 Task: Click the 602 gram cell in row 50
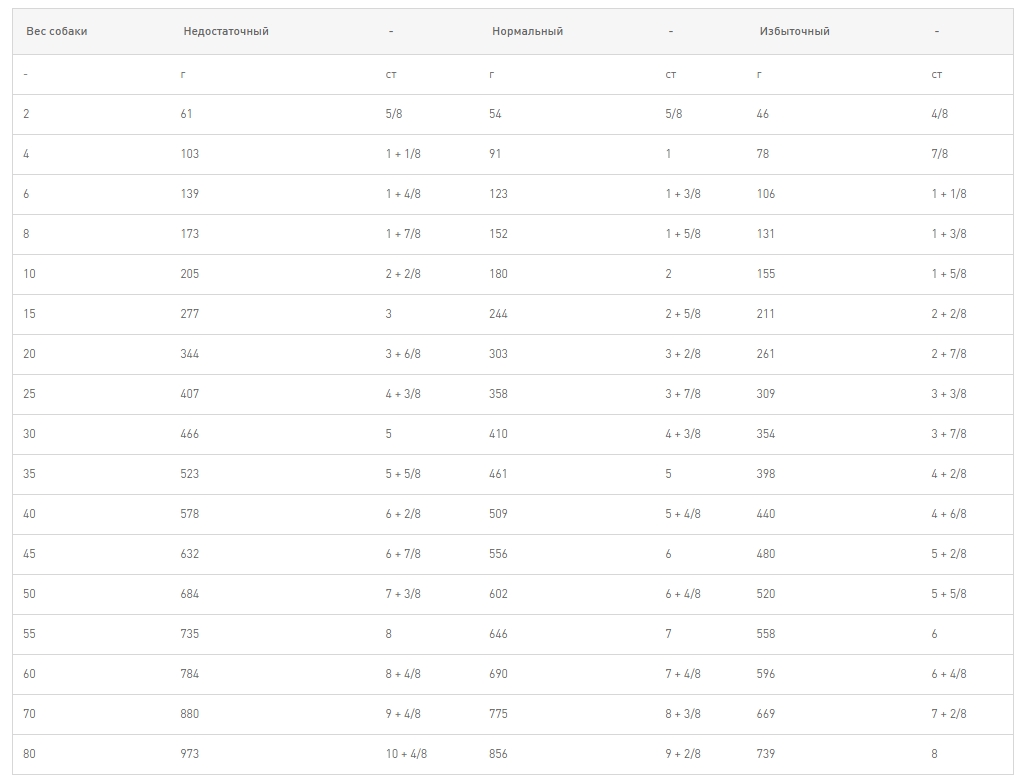[498, 594]
